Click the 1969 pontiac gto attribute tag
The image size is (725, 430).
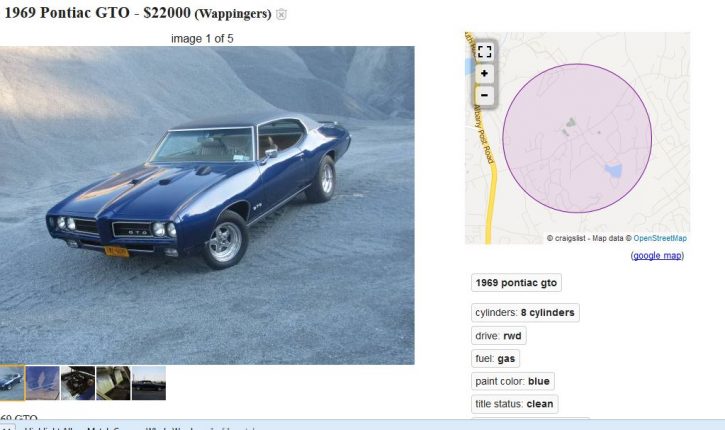pos(516,283)
